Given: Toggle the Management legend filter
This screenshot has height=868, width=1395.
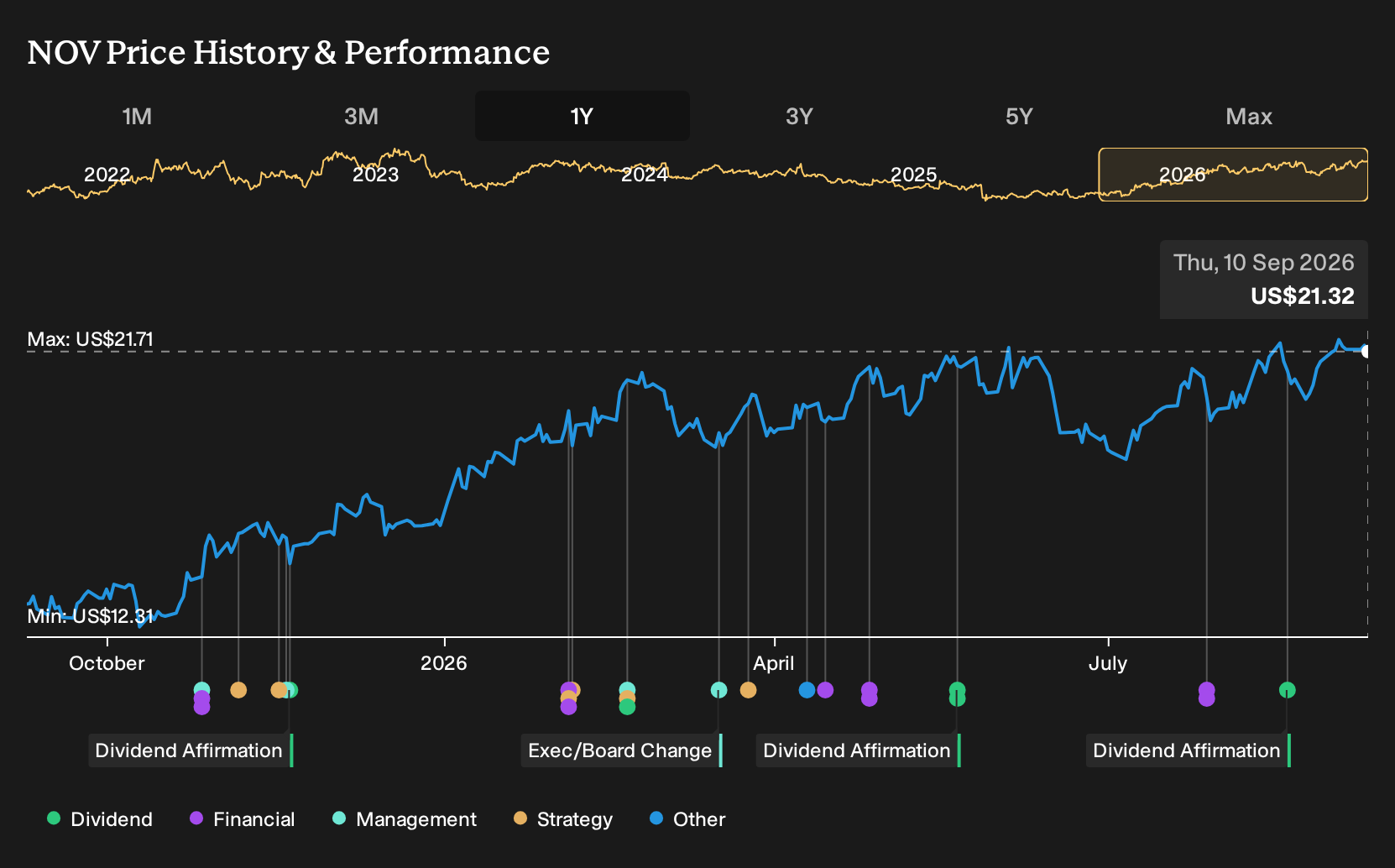Looking at the screenshot, I should (405, 819).
